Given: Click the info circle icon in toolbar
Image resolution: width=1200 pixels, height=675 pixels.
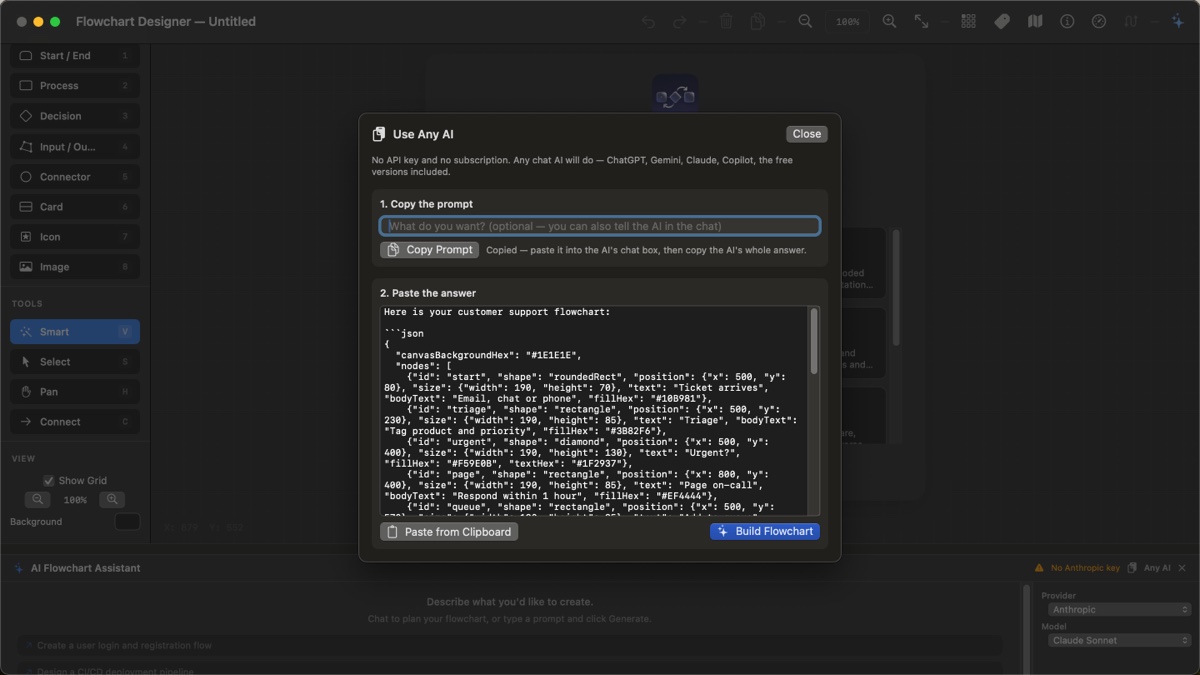Looking at the screenshot, I should pos(1067,21).
